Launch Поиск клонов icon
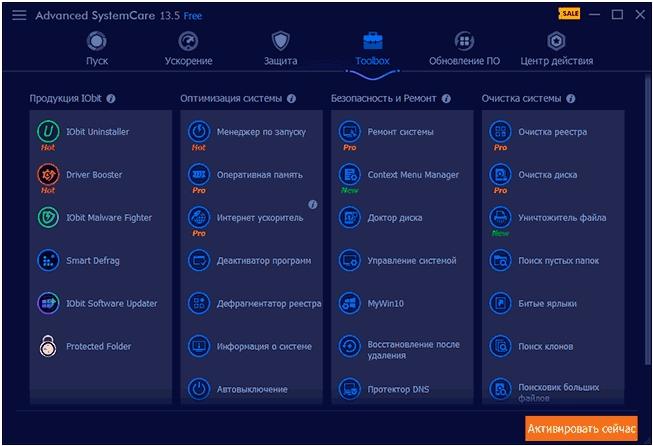The image size is (653, 446). coord(501,346)
